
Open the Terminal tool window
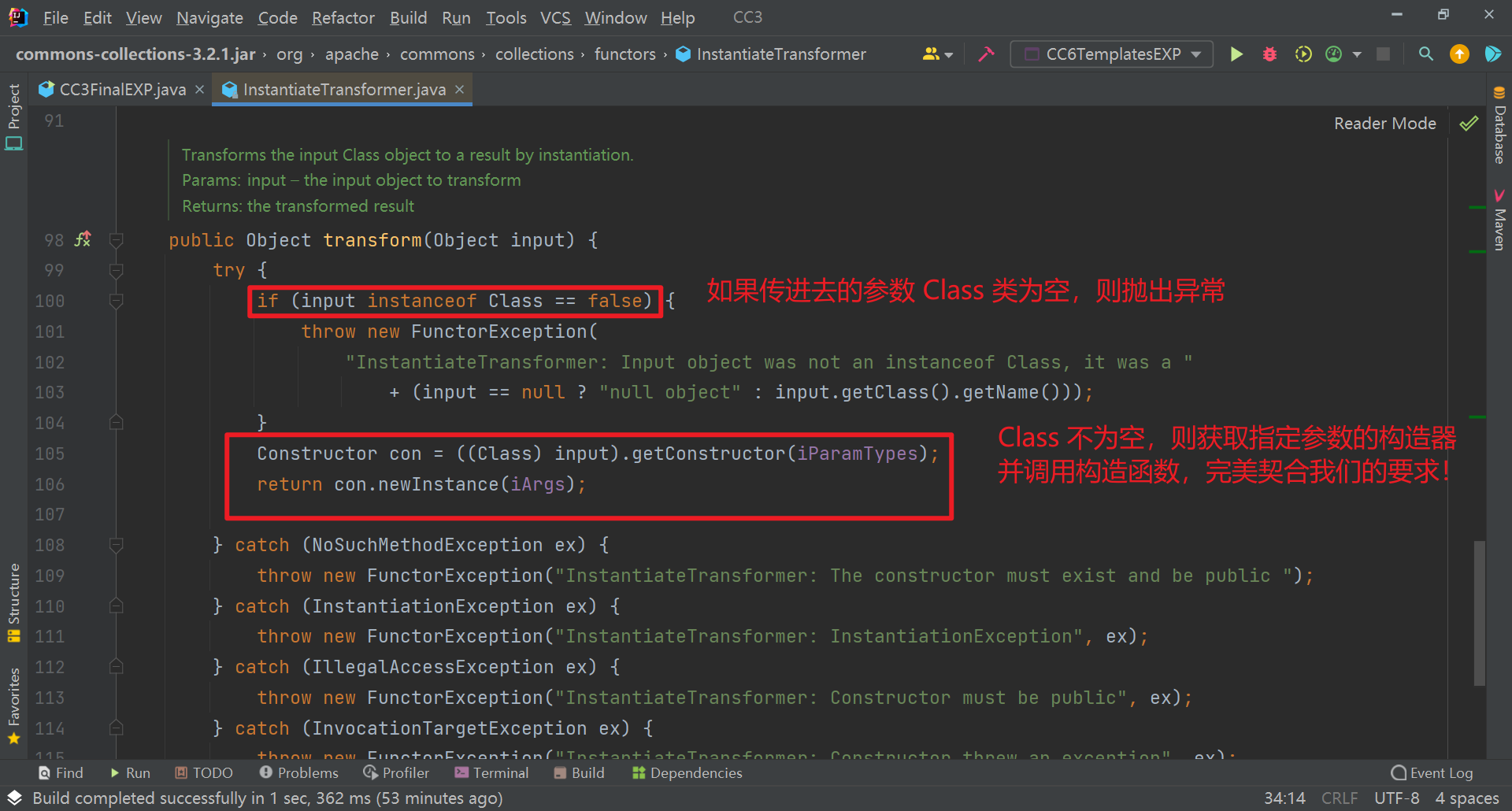(x=491, y=772)
